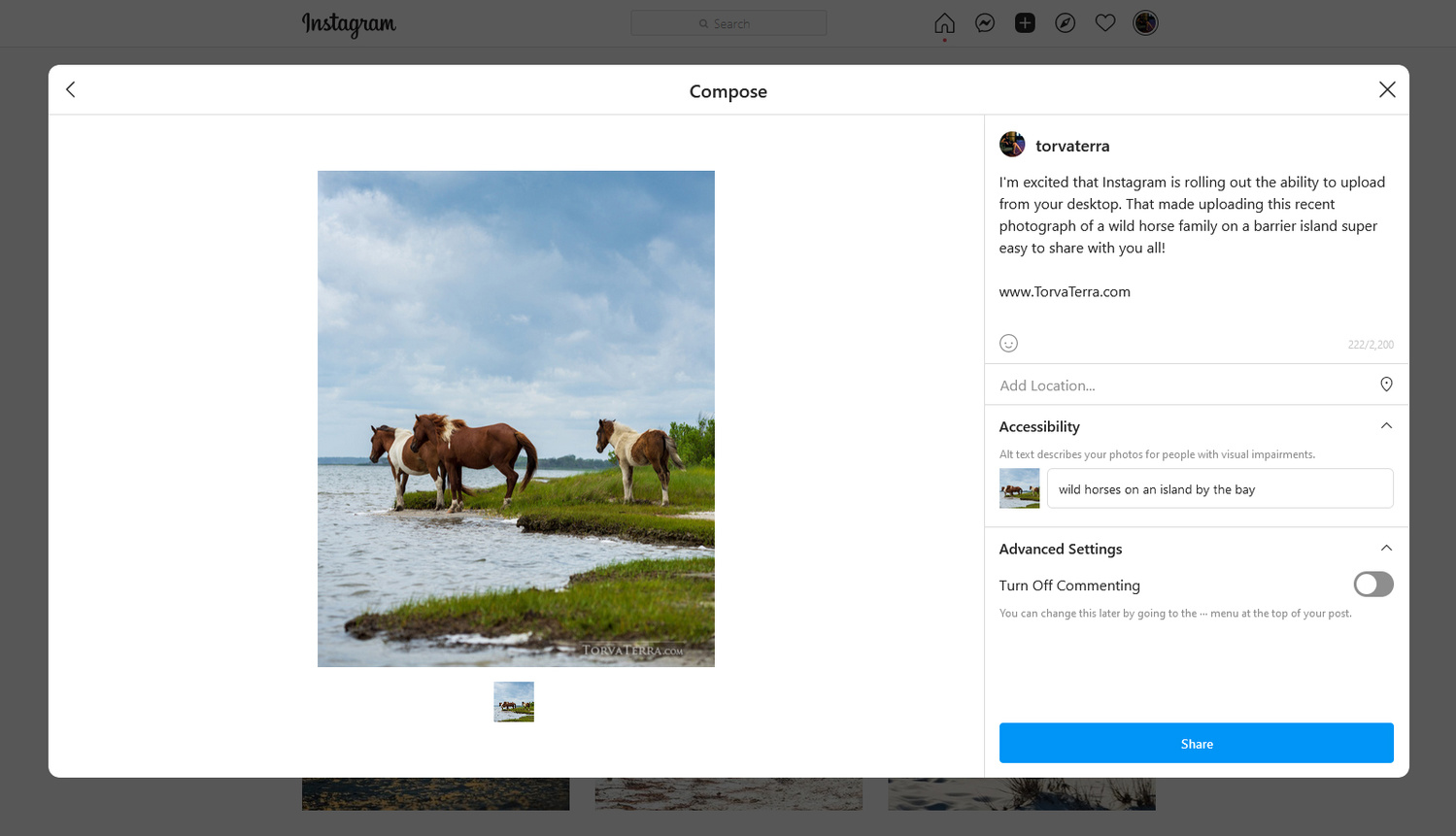1456x836 pixels.
Task: Click the Add Location field
Action: point(1197,385)
